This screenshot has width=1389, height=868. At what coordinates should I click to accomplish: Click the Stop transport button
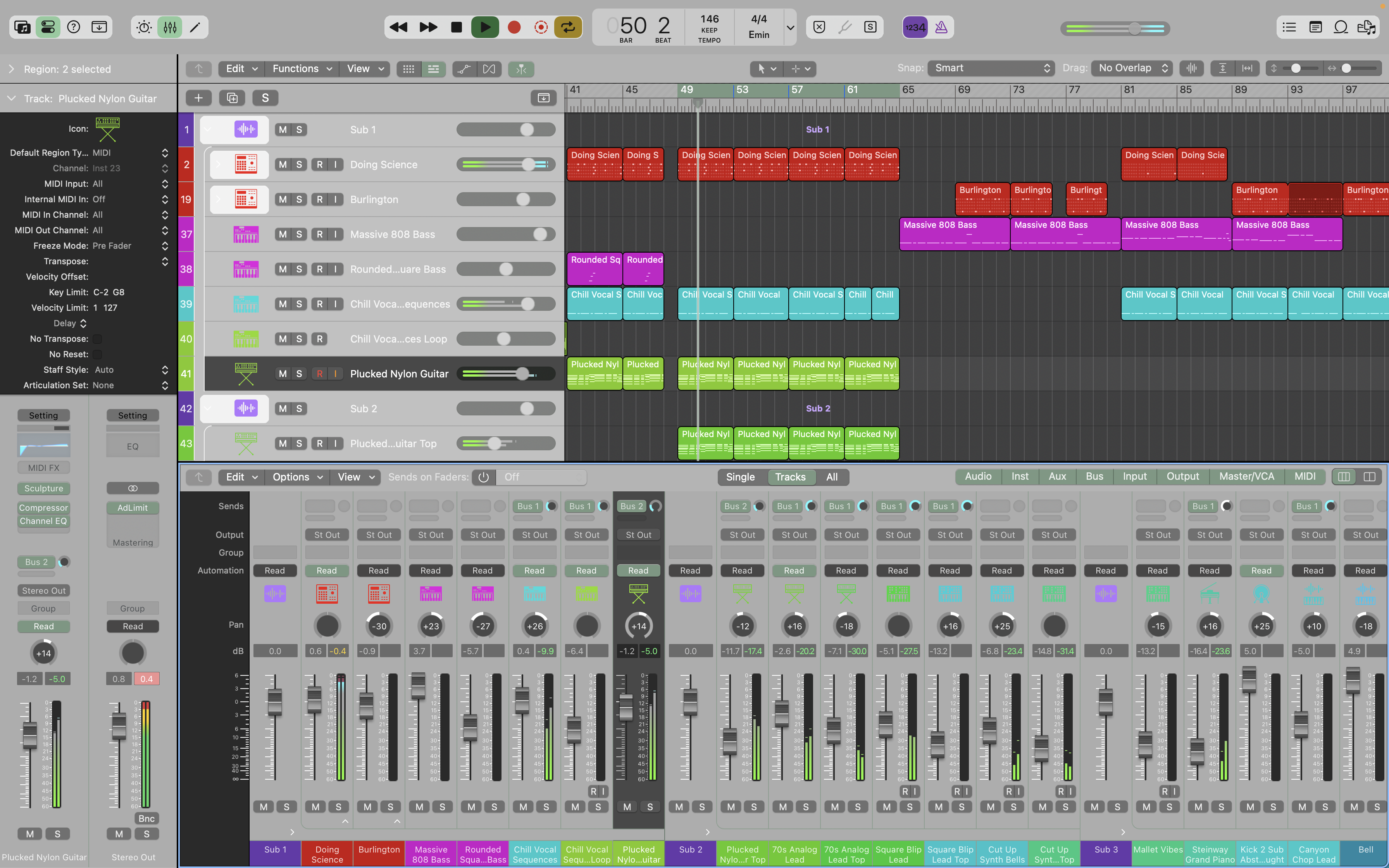pos(456,27)
